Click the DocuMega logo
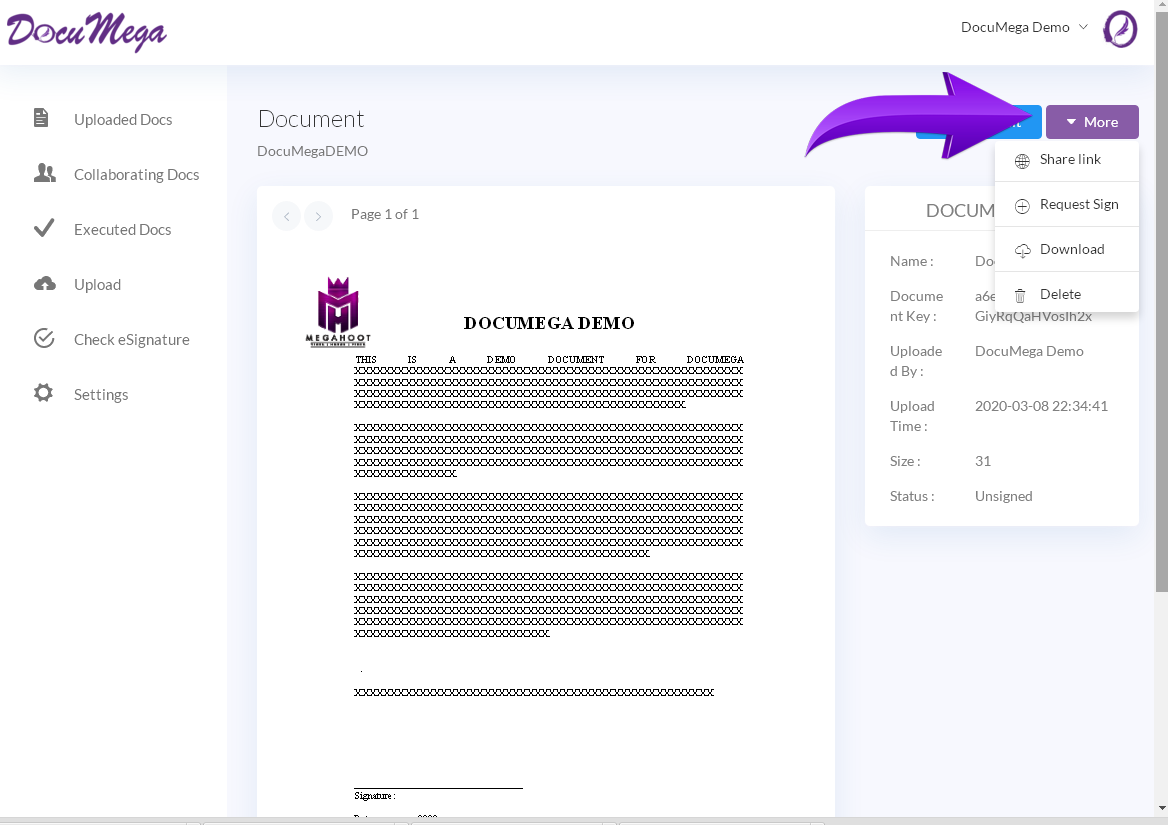 [x=86, y=32]
